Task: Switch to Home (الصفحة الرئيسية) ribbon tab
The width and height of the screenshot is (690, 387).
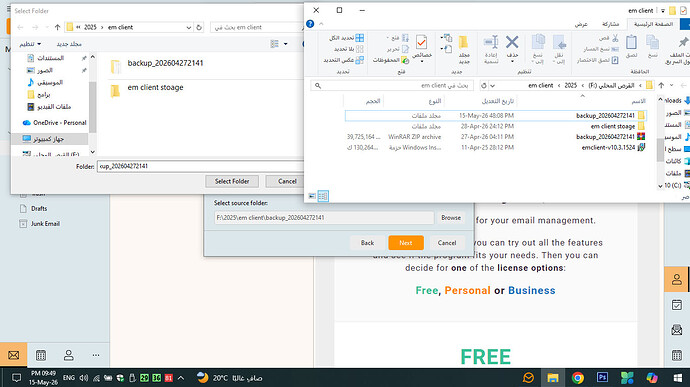Action: click(x=653, y=24)
